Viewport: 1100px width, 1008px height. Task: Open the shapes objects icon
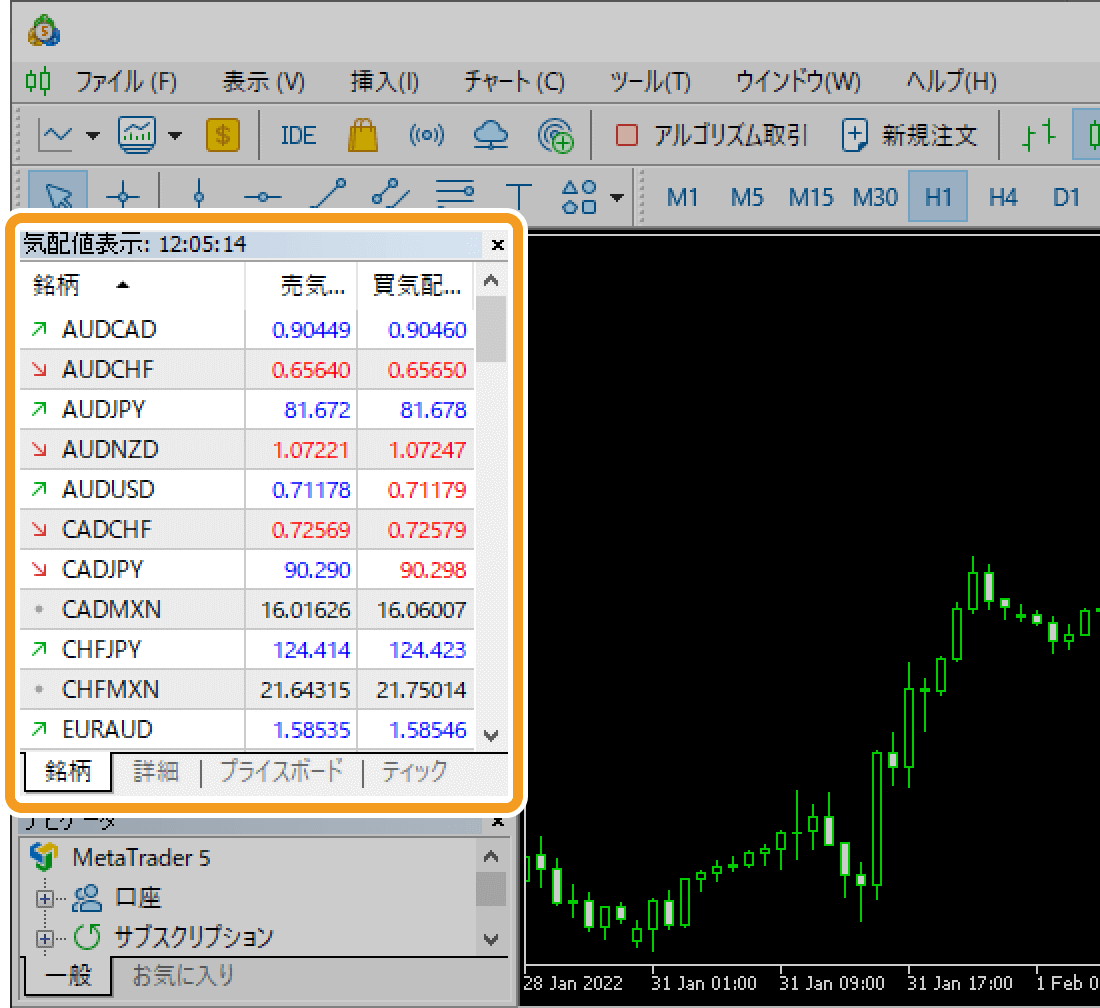pyautogui.click(x=579, y=196)
